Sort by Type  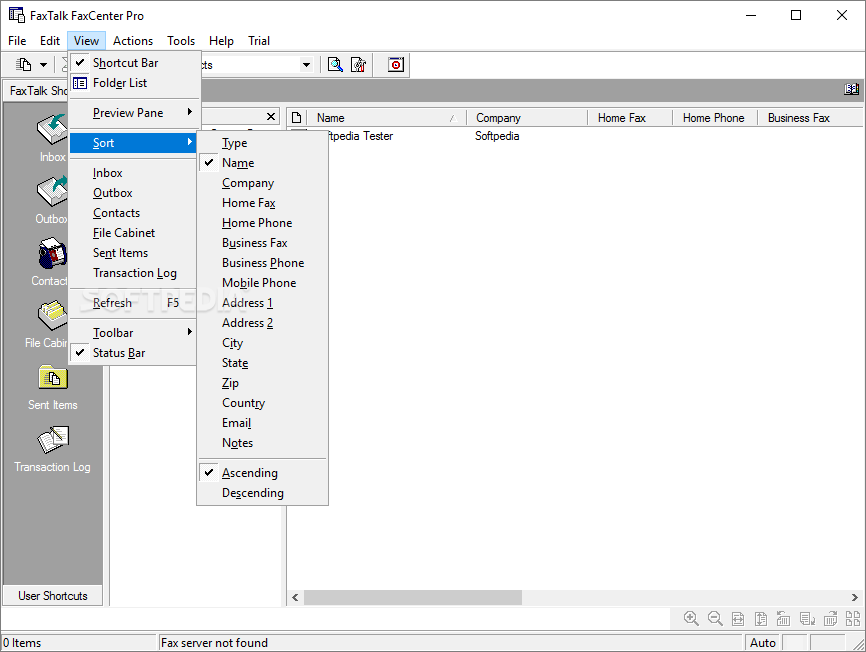coord(262,143)
